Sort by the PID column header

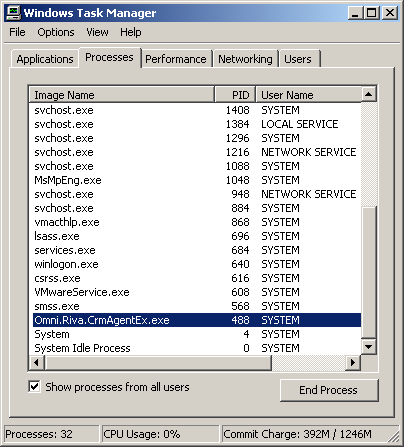click(235, 95)
